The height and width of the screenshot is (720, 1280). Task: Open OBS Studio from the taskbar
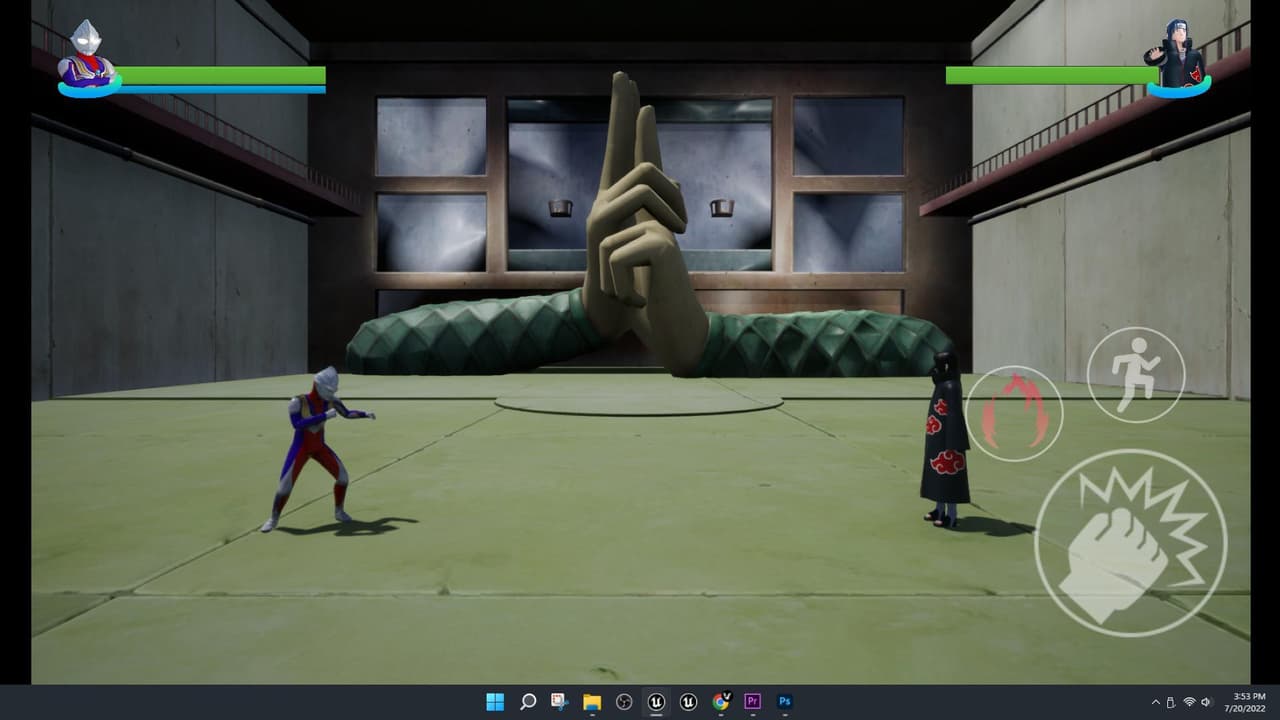[624, 702]
